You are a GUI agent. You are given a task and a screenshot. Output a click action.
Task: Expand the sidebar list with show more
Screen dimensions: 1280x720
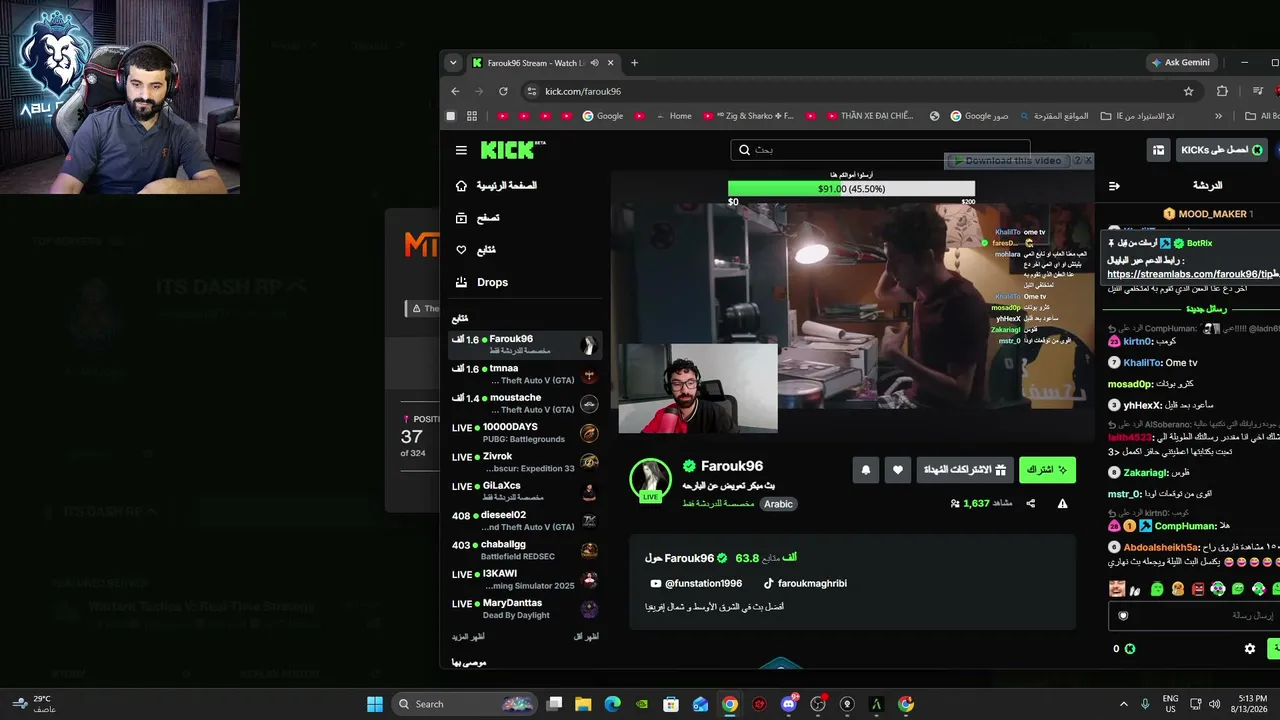[x=468, y=637]
